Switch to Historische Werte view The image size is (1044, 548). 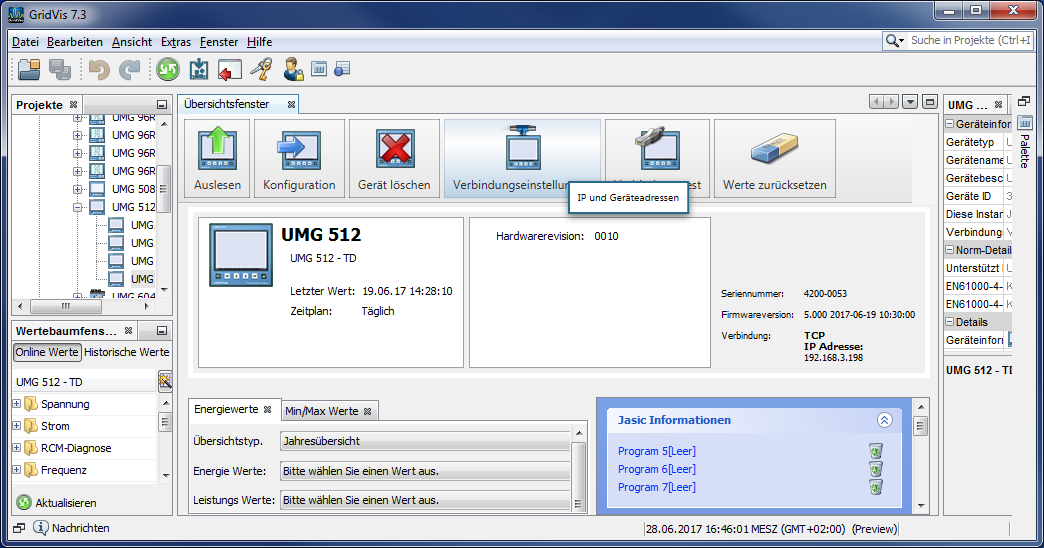[127, 352]
